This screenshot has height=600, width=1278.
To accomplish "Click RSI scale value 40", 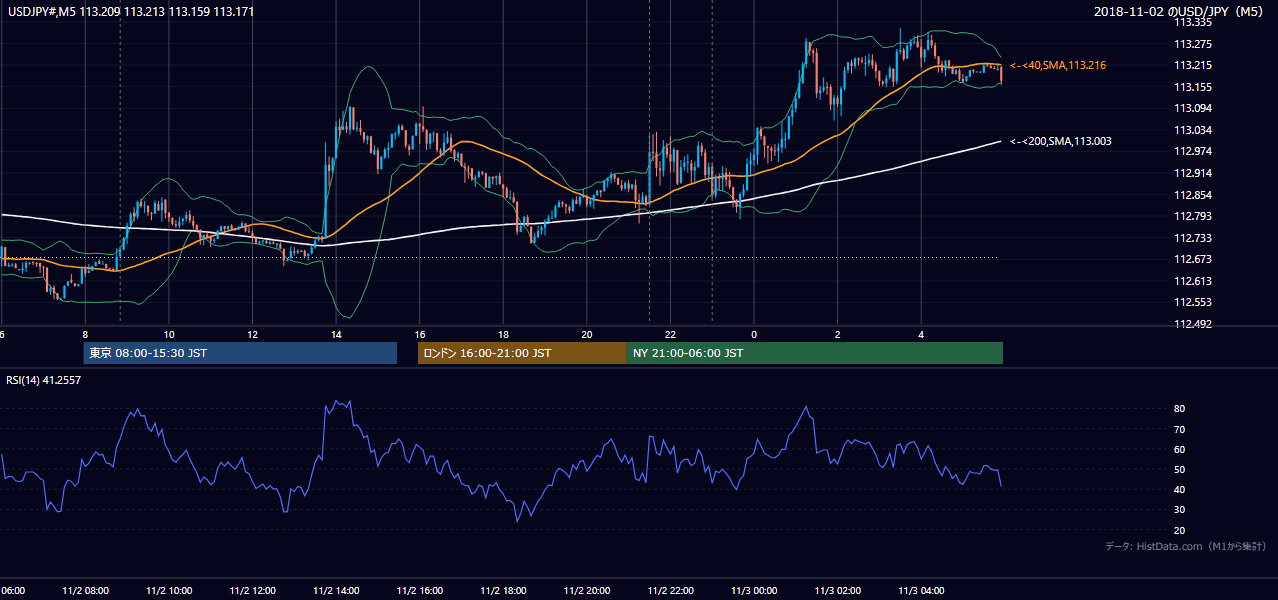I will coord(1179,489).
